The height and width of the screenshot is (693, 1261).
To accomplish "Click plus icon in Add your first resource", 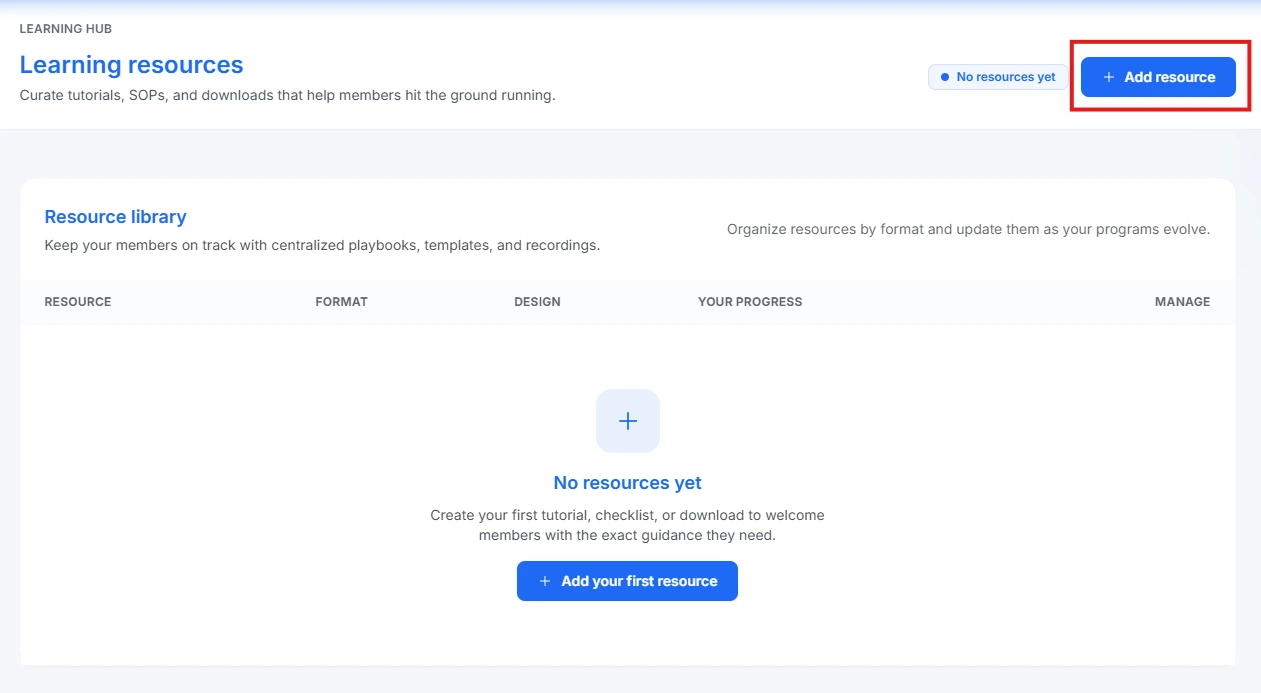I will pyautogui.click(x=544, y=581).
